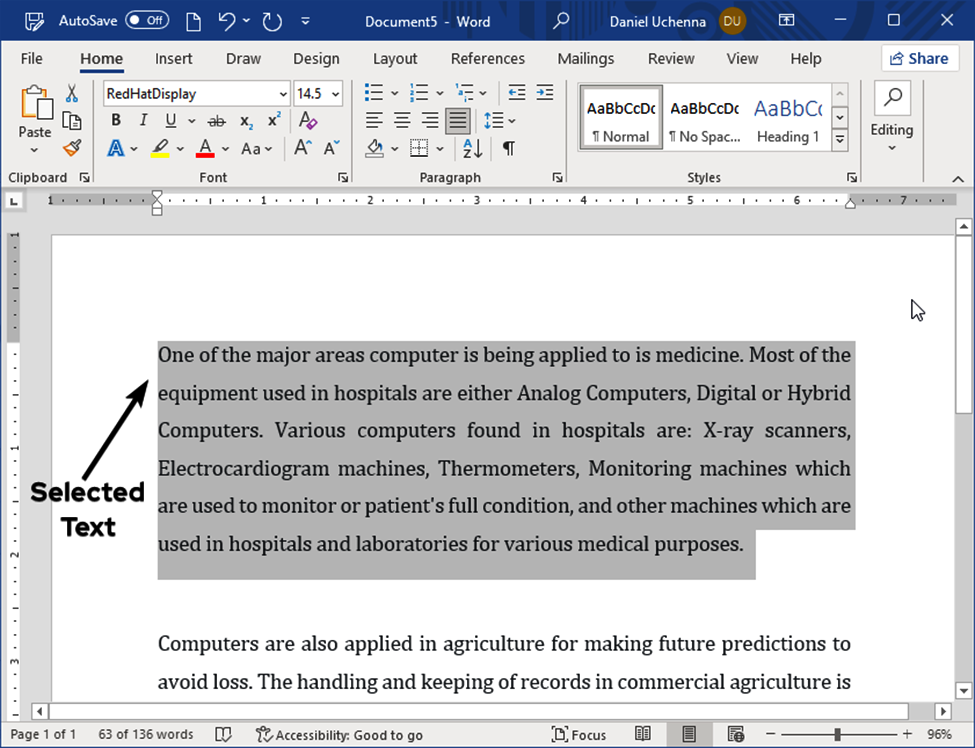Click the Format Painter brush icon
Viewport: 975px width, 748px height.
coord(71,148)
